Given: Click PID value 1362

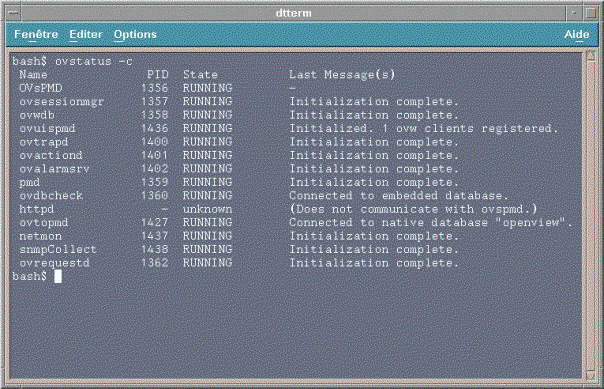Looking at the screenshot, I should coord(154,263).
